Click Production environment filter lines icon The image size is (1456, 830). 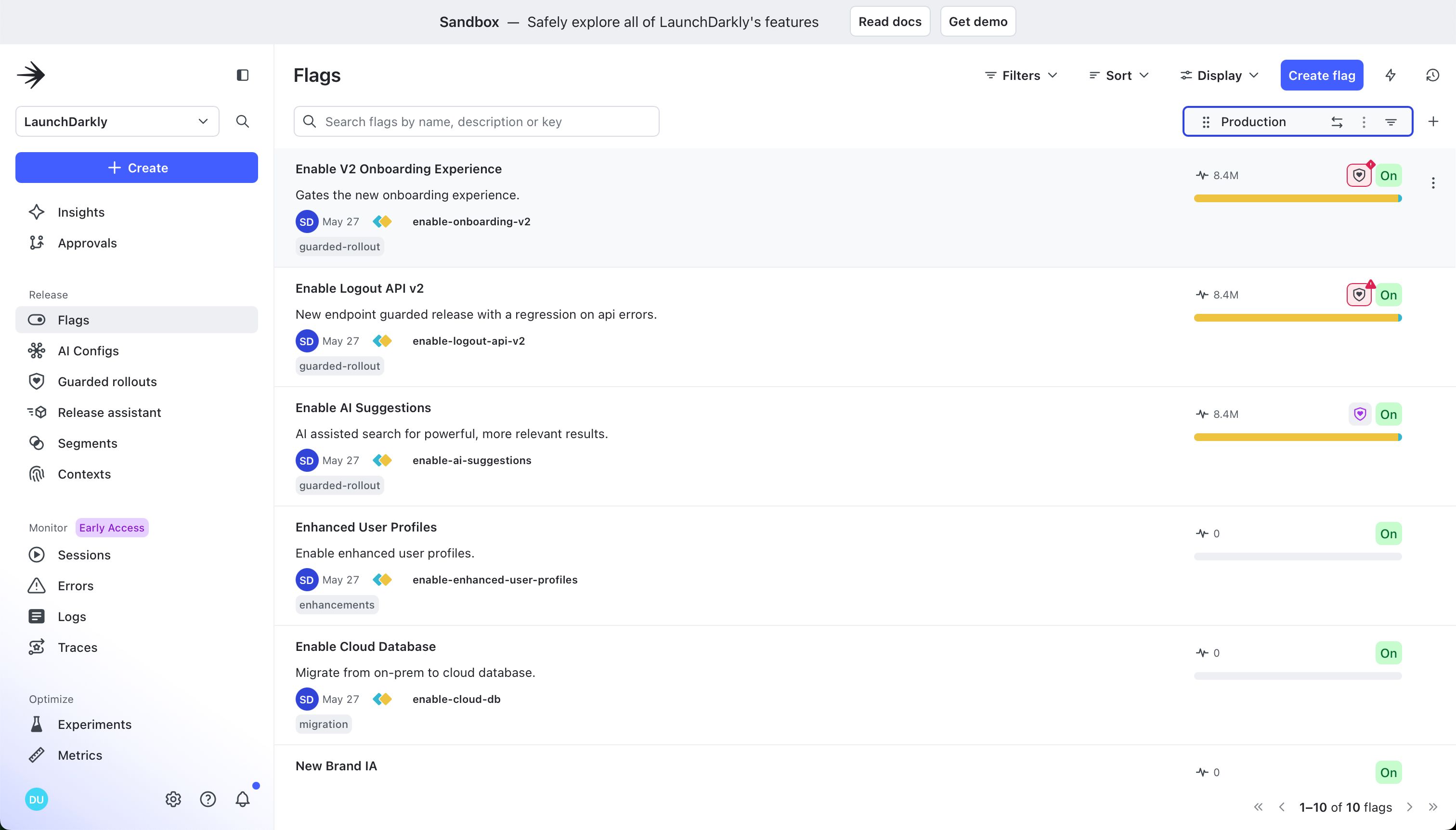(1391, 122)
